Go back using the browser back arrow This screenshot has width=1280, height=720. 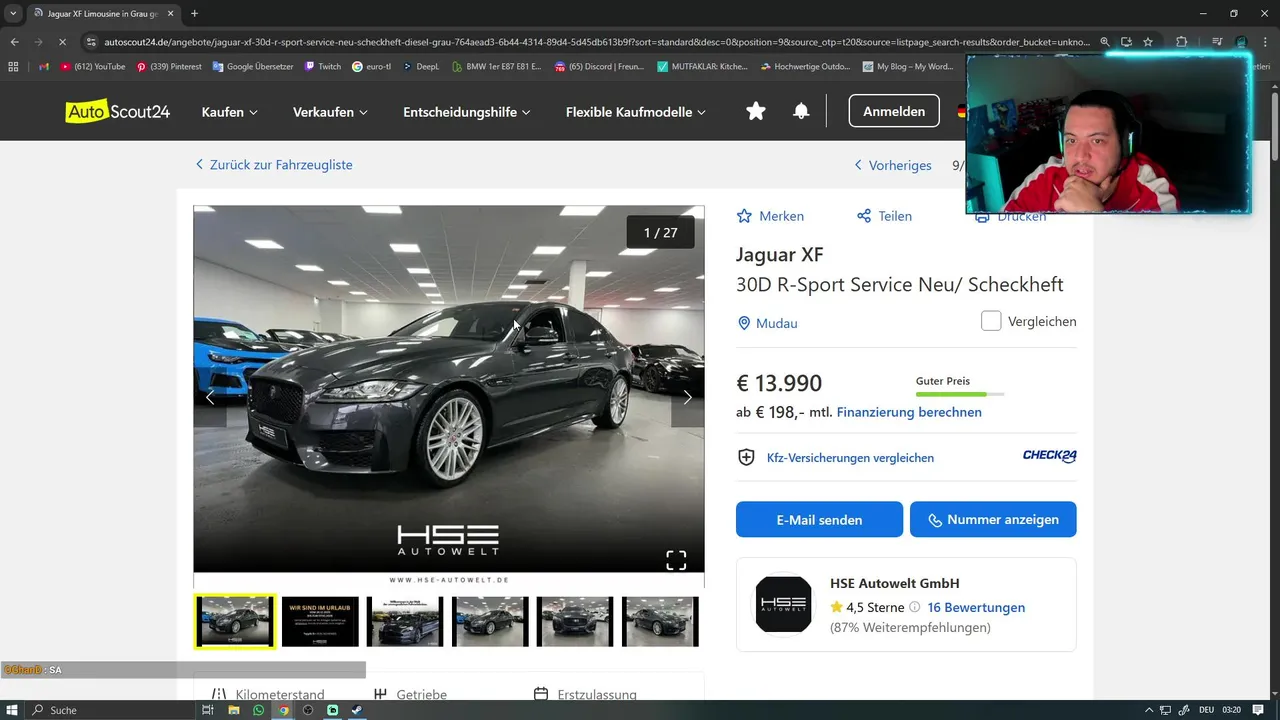[14, 42]
